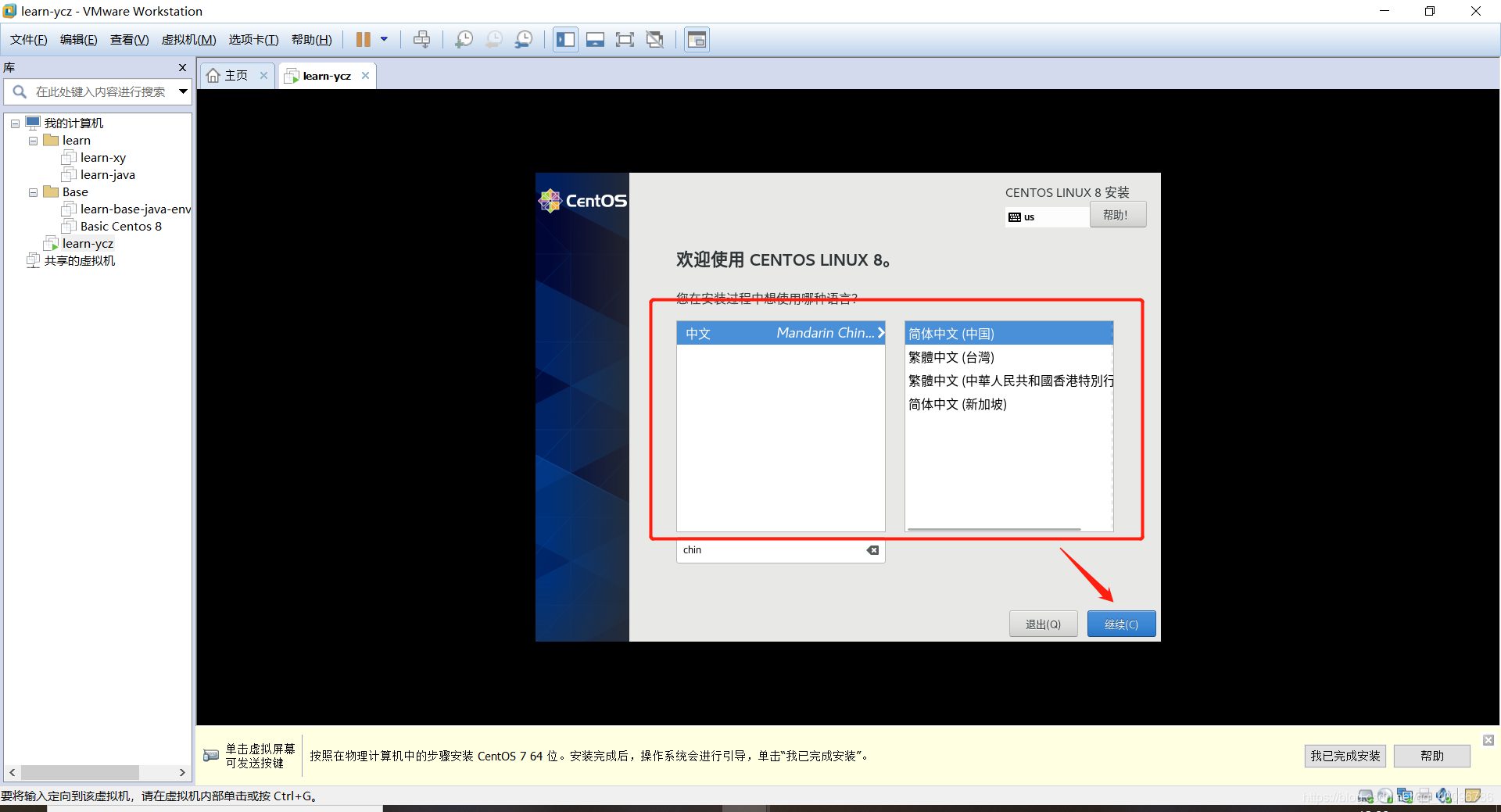This screenshot has height=812, width=1501.
Task: Close the 主页 tab
Action: pos(263,76)
